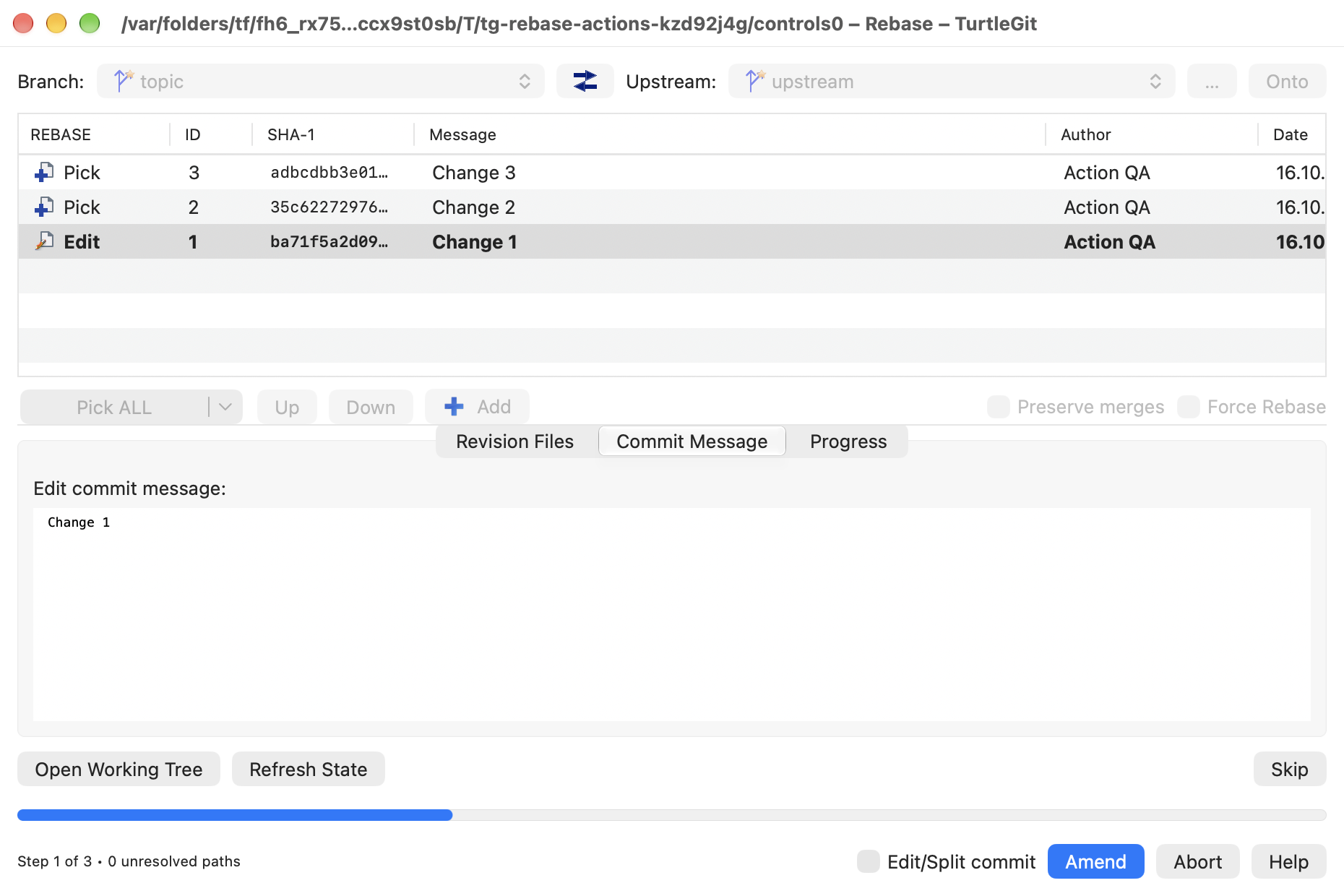
Task: Click the Pick icon in Change 2 row
Action: click(44, 207)
